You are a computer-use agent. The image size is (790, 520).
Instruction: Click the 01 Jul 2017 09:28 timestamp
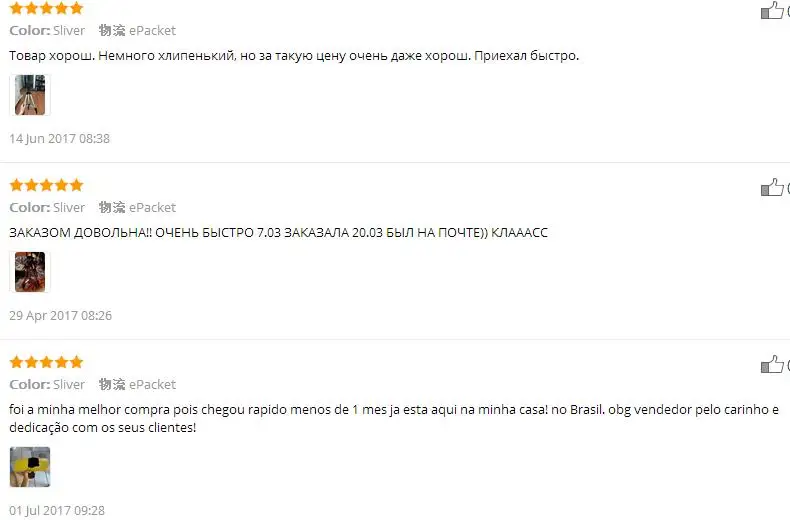tap(57, 510)
